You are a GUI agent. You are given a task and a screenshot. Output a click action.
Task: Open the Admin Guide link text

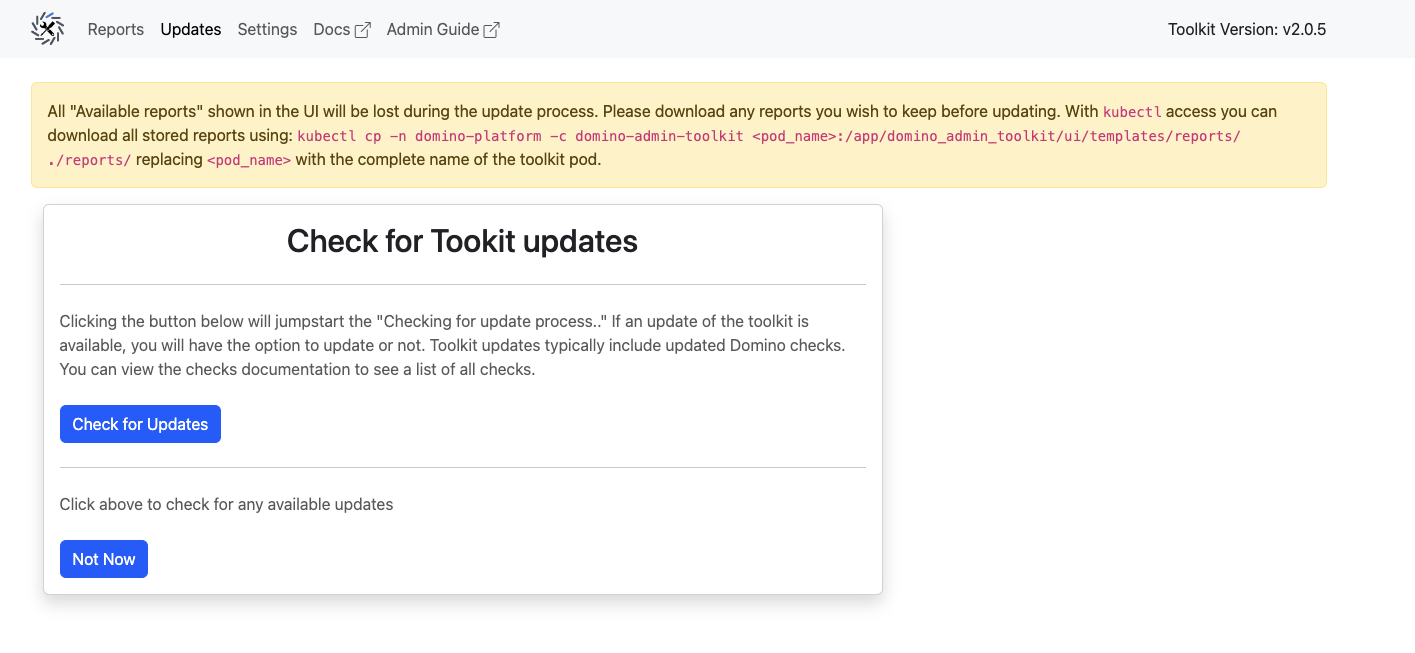click(x=432, y=29)
